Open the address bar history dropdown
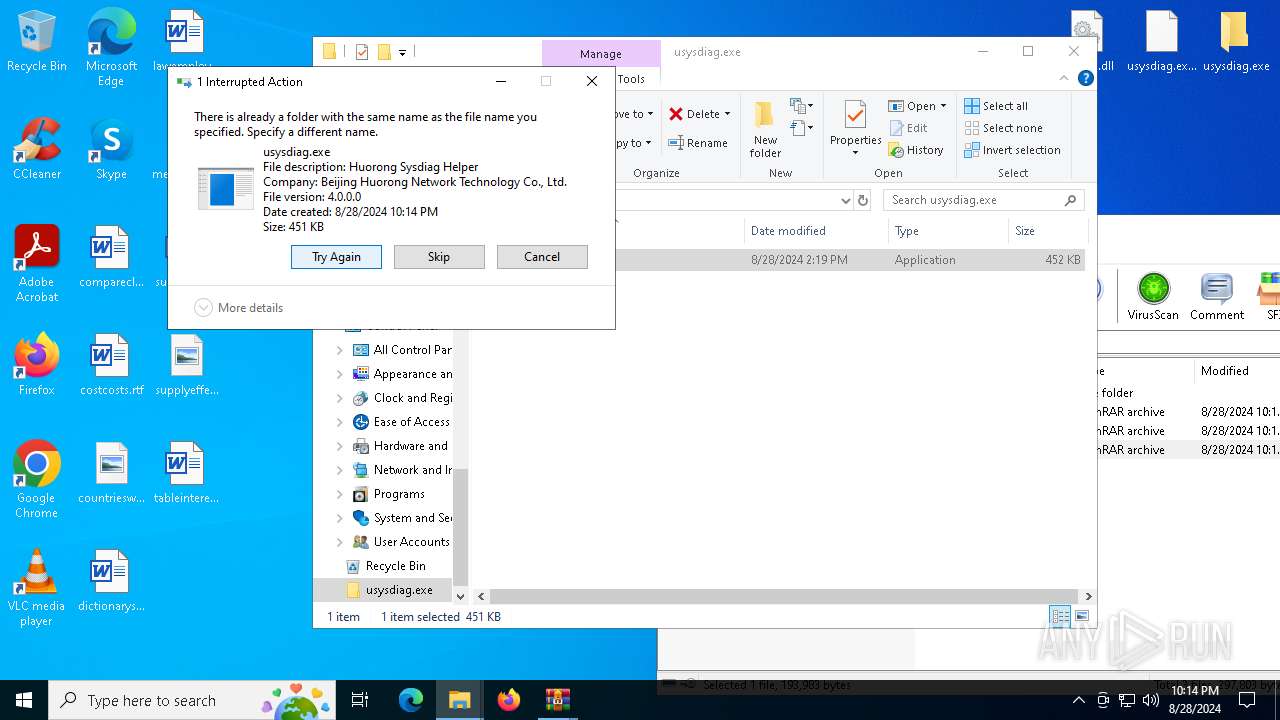The height and width of the screenshot is (720, 1280). tap(846, 200)
